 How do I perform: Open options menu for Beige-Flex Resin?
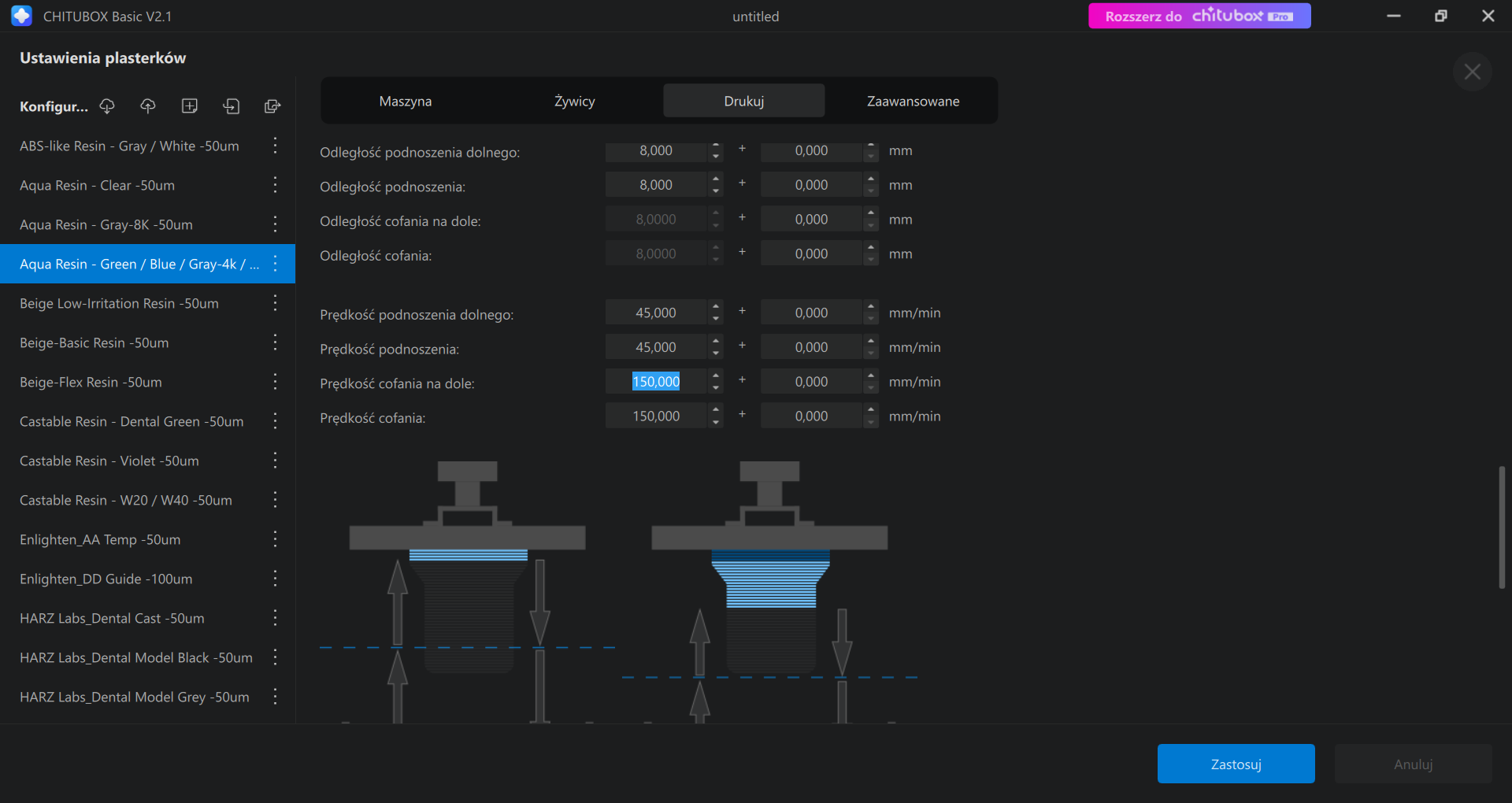pos(275,382)
